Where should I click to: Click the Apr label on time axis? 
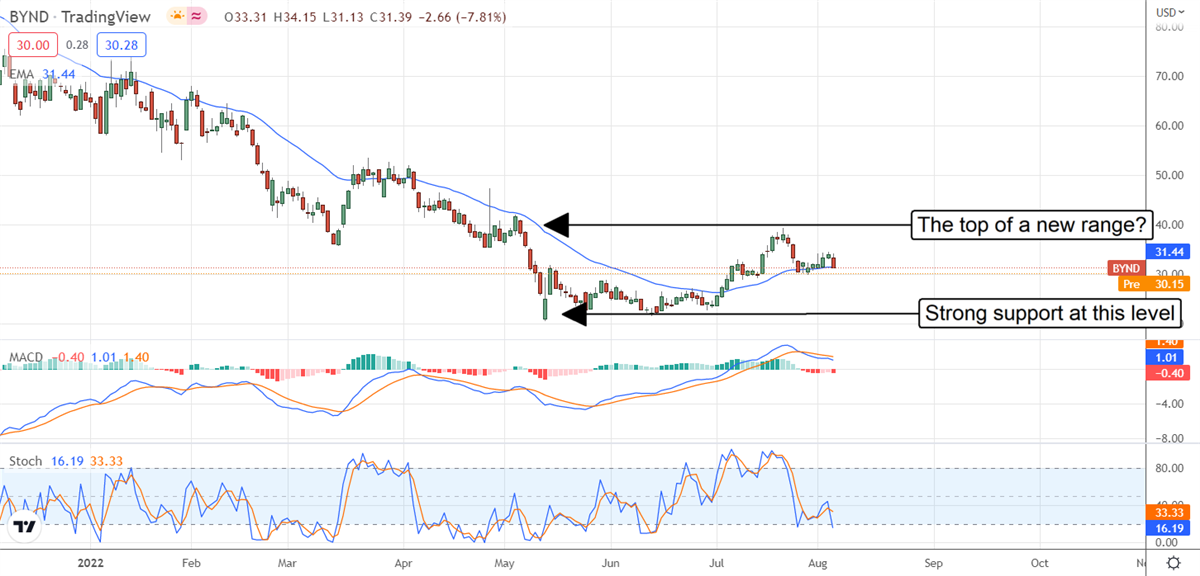tap(403, 564)
